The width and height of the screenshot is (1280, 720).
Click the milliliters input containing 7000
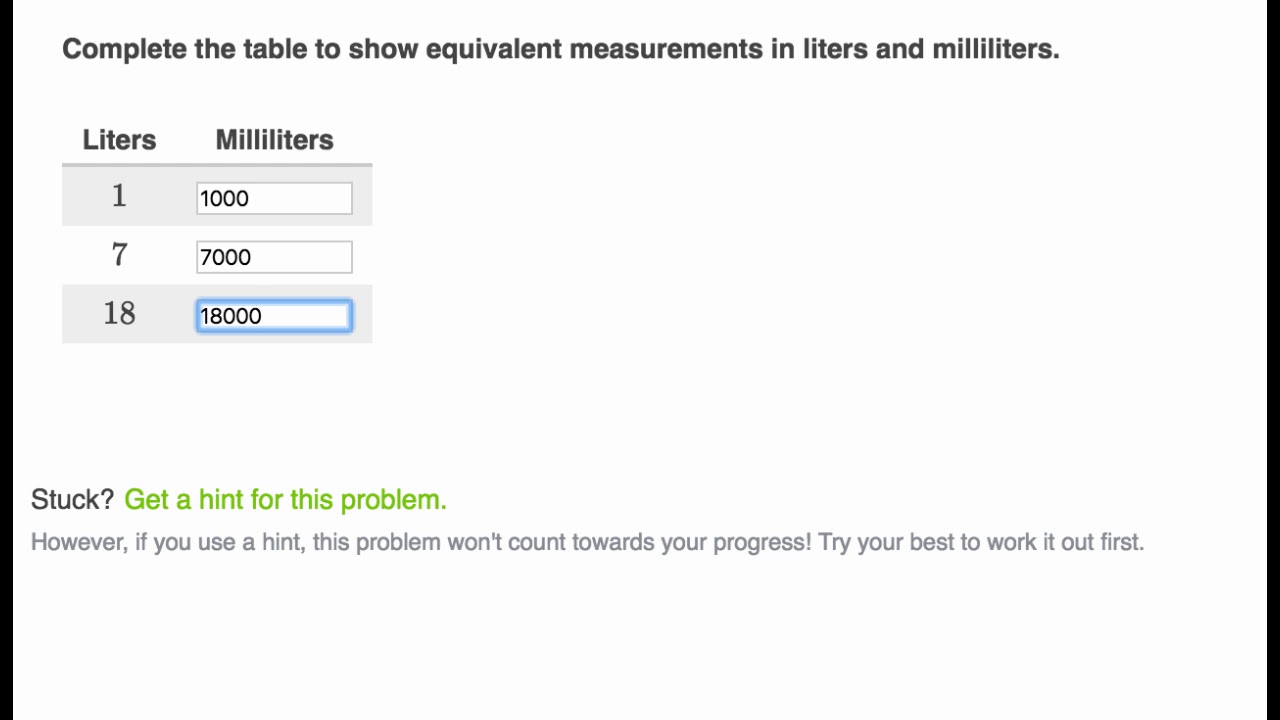[274, 257]
